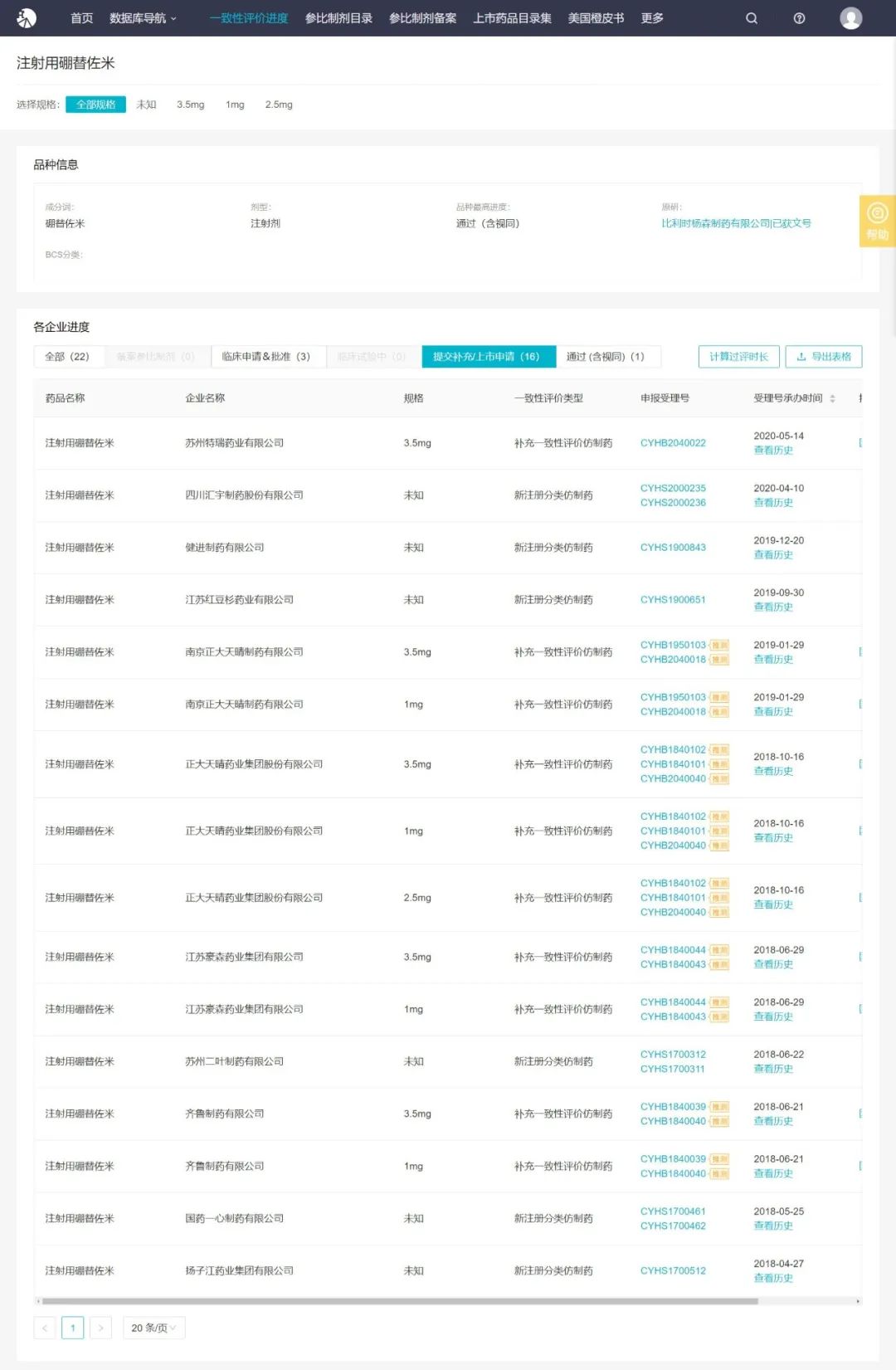View history 查看历史 for 2018-05-25 row

click(773, 1226)
